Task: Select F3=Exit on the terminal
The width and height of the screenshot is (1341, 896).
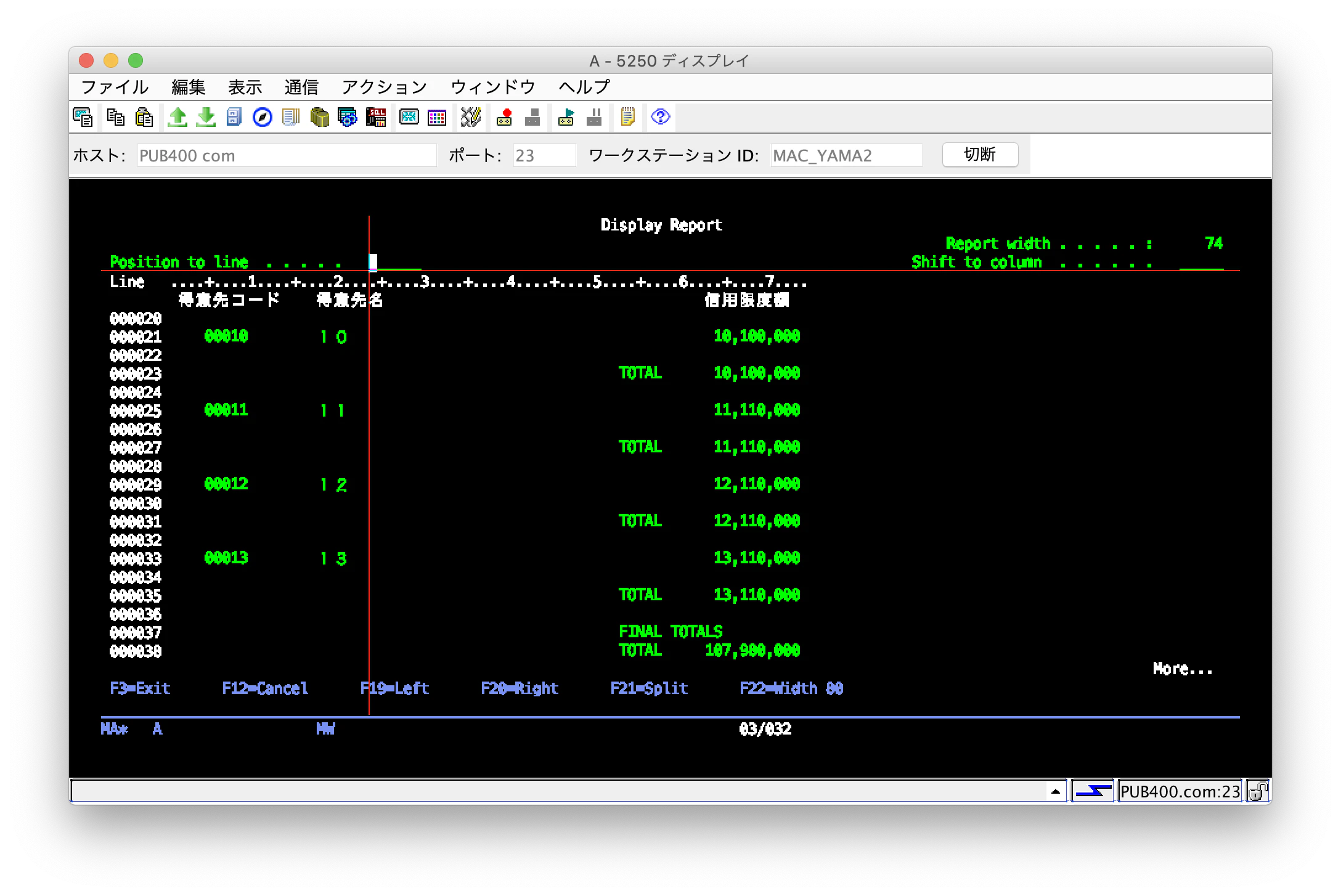Action: coord(140,688)
